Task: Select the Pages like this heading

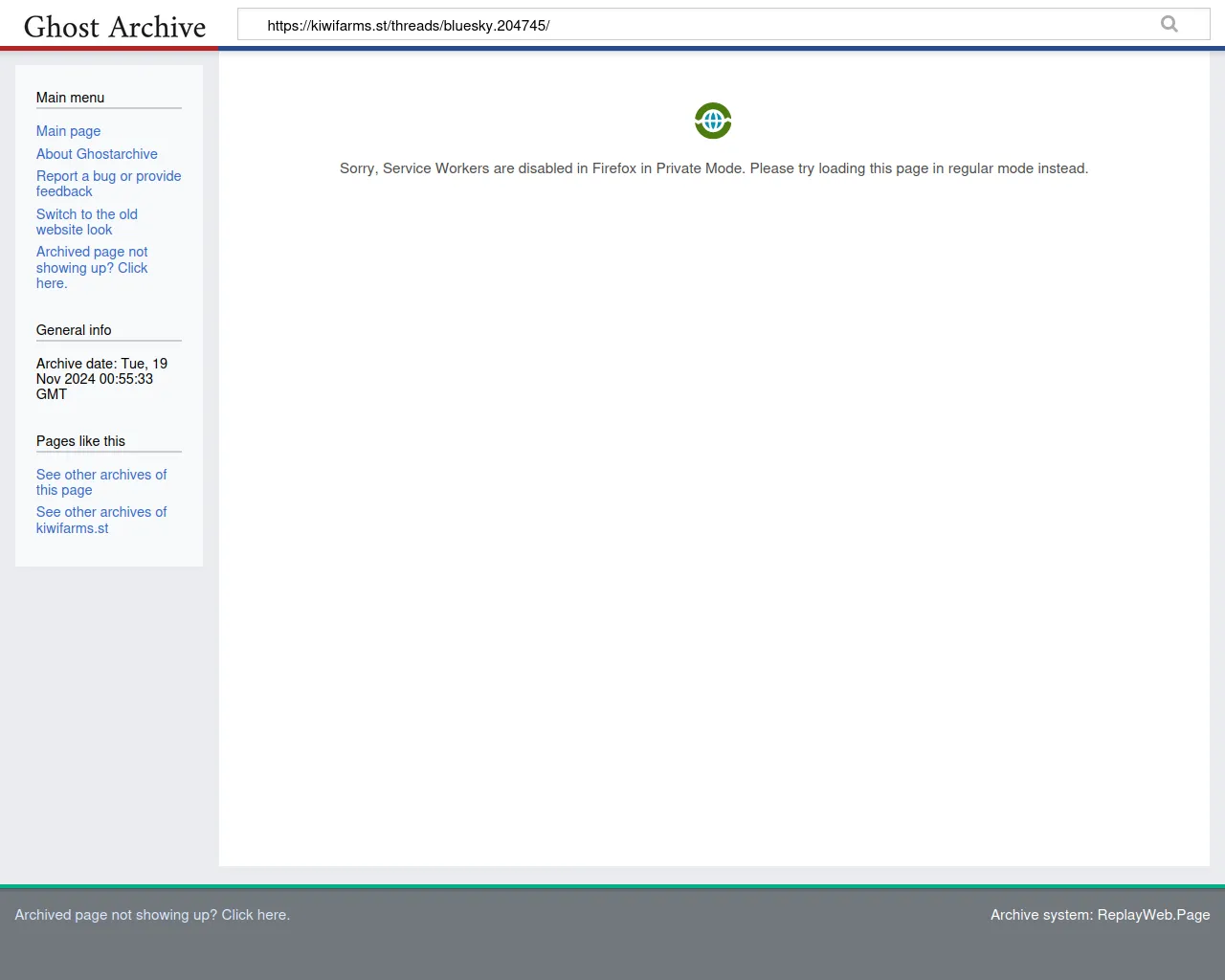Action: click(x=80, y=441)
